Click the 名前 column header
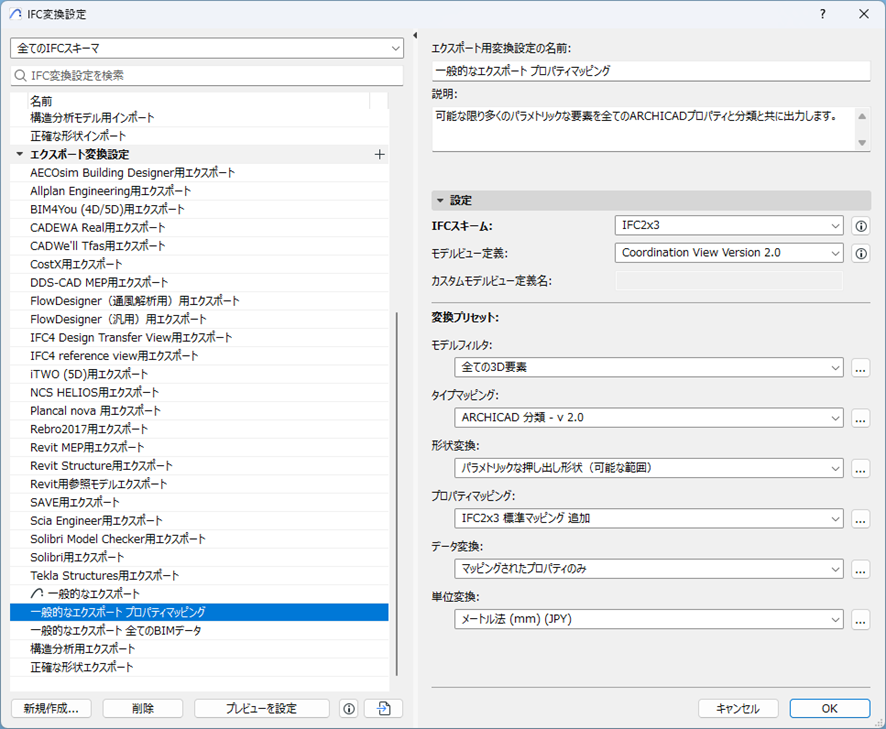 [x=199, y=101]
